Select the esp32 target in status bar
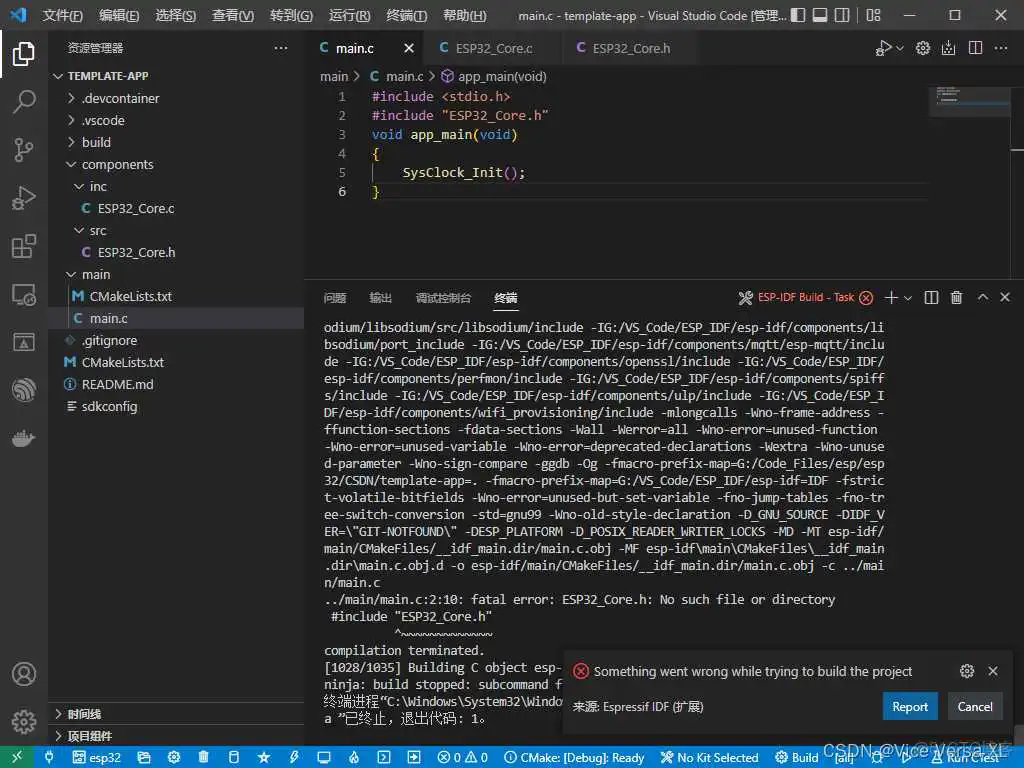 click(97, 757)
